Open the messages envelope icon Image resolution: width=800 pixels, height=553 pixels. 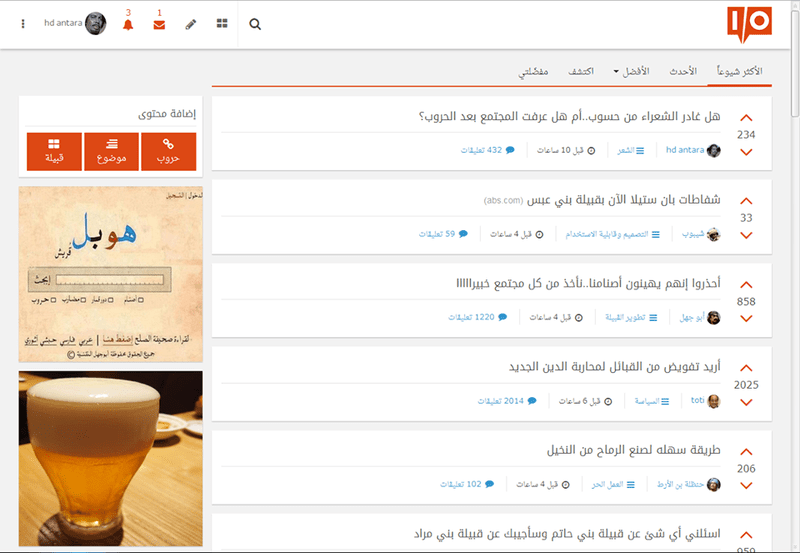tap(159, 25)
